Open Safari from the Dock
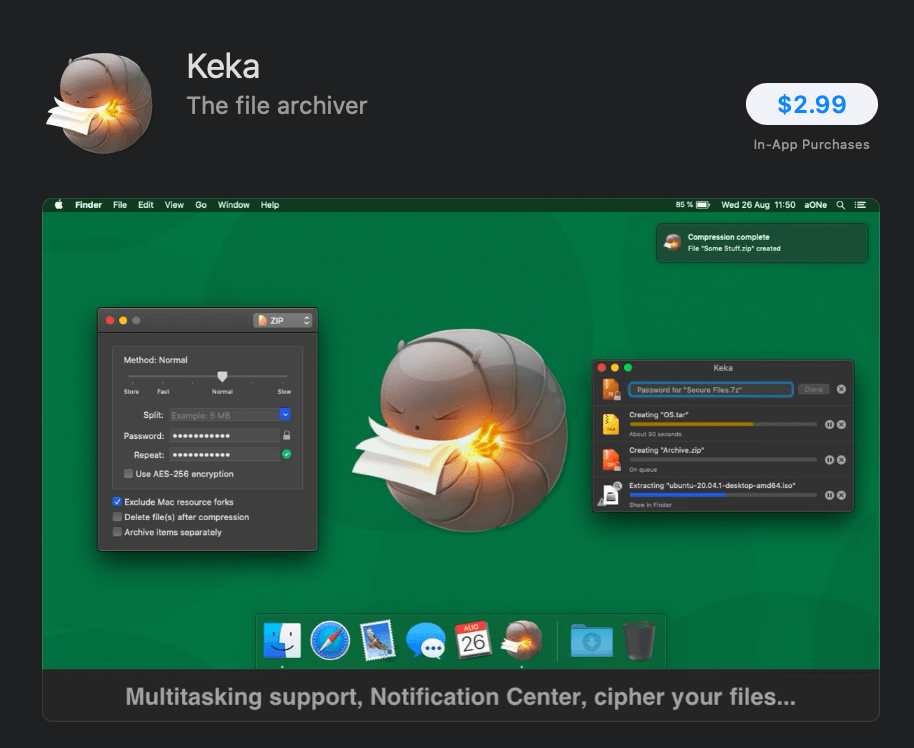This screenshot has height=748, width=914. (330, 640)
